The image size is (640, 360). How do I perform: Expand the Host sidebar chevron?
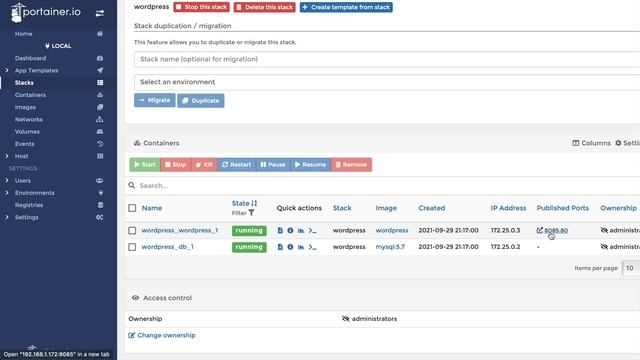[7, 156]
